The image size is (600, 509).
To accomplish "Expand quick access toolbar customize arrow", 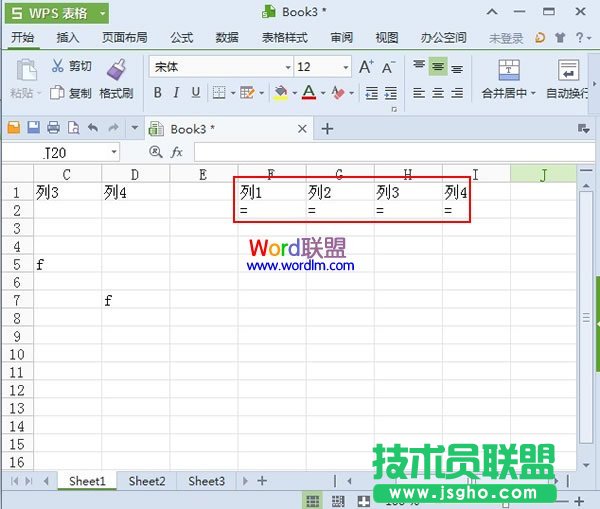I will point(135,127).
